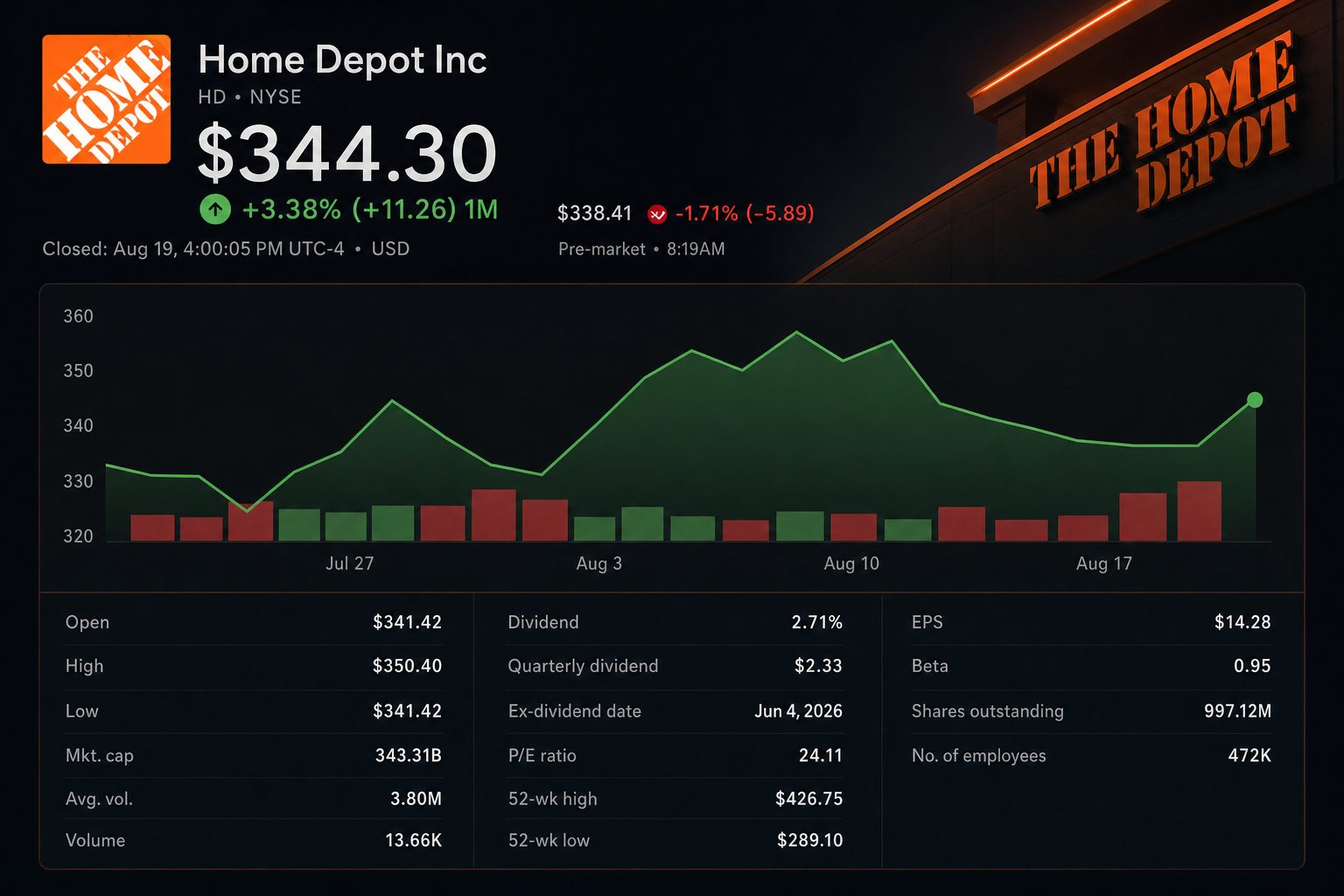Click the "No. of employees" label

tap(979, 756)
